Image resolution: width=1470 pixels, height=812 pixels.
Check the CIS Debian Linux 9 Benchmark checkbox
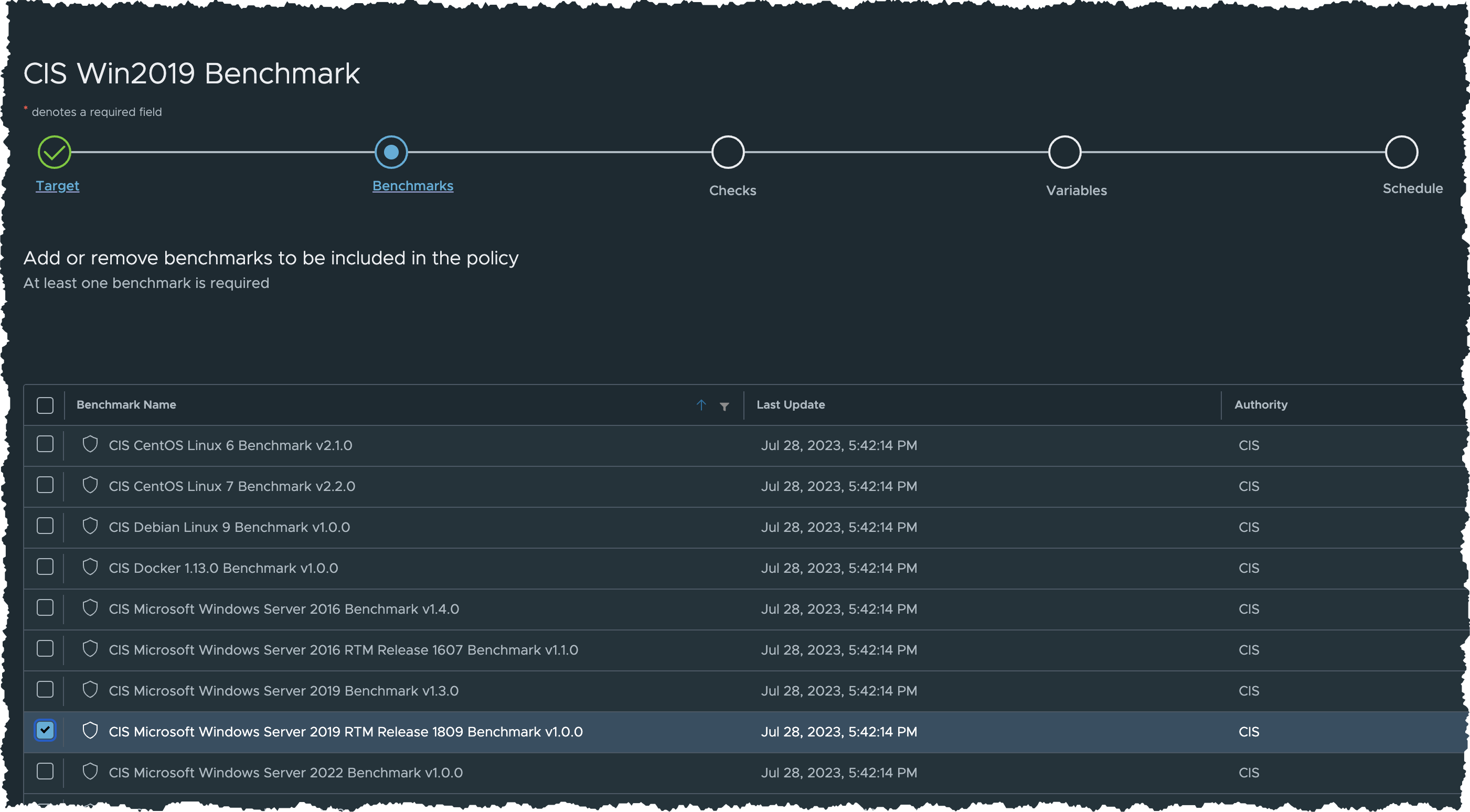click(x=45, y=526)
